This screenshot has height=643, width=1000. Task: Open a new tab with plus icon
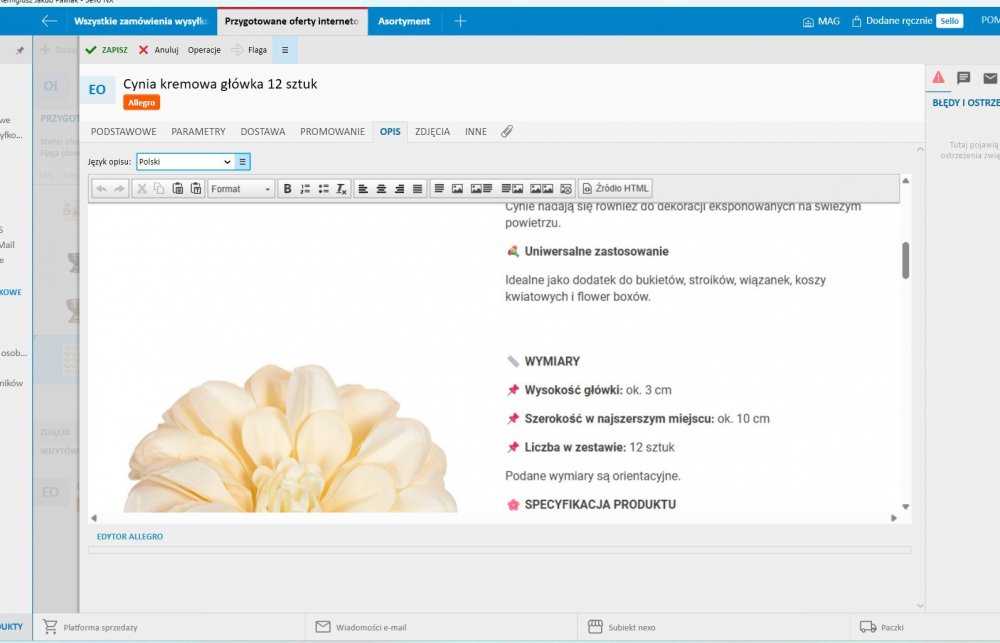460,21
